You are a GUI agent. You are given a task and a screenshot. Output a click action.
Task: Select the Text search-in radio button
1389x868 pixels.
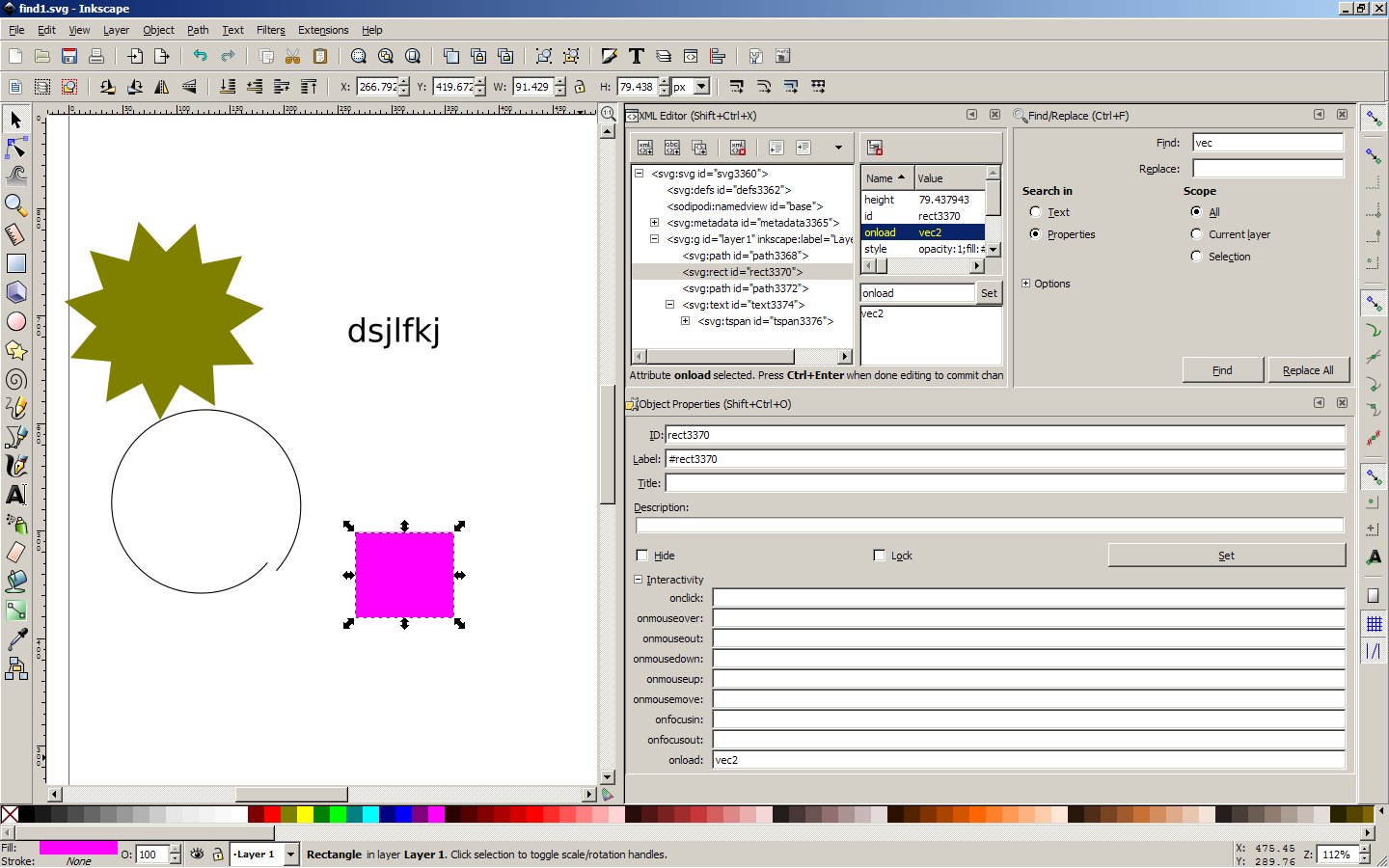(x=1035, y=212)
